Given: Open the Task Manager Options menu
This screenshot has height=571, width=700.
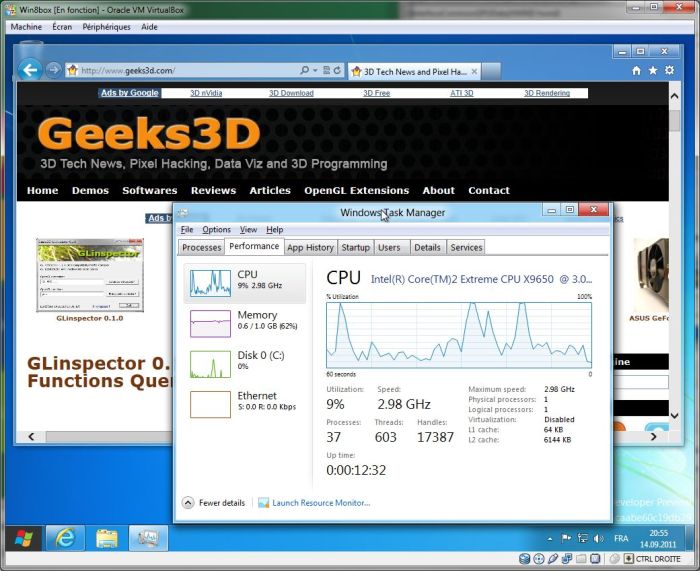Looking at the screenshot, I should 217,229.
